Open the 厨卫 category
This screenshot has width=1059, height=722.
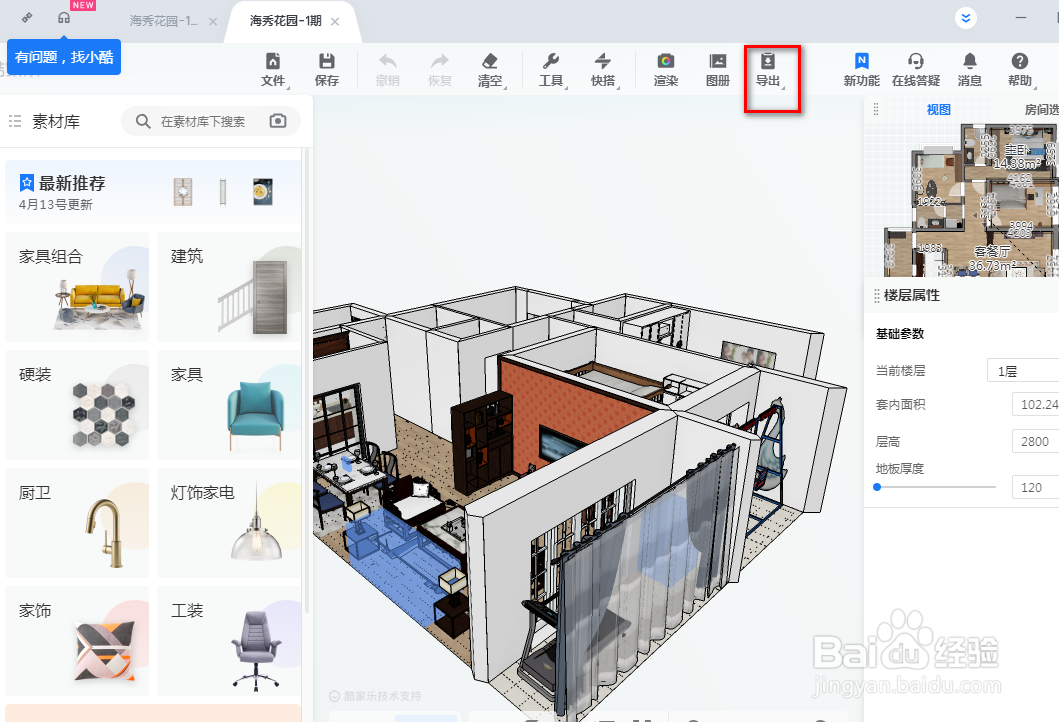[x=77, y=523]
